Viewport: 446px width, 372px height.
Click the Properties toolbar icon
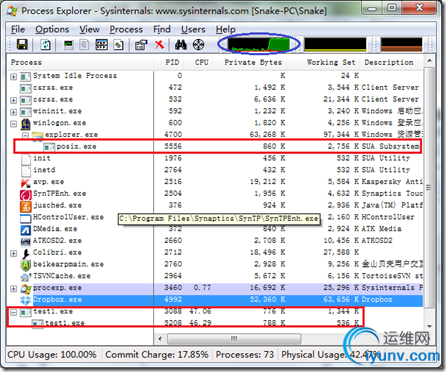tap(141, 44)
